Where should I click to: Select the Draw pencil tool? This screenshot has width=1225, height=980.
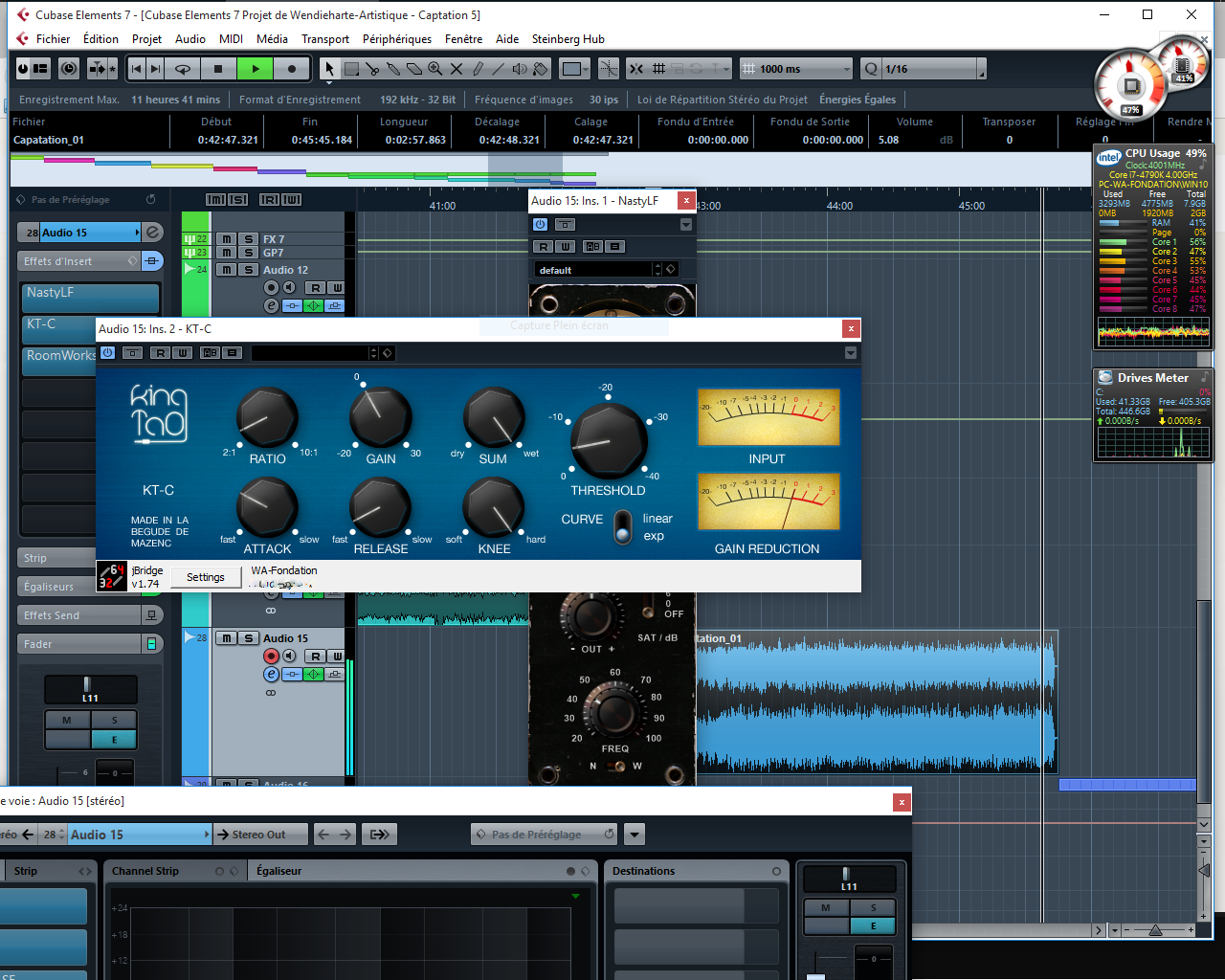click(478, 69)
